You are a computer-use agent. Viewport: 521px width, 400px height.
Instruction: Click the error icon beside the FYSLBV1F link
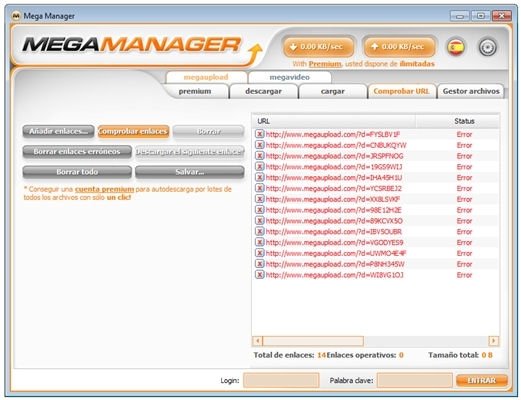click(259, 134)
